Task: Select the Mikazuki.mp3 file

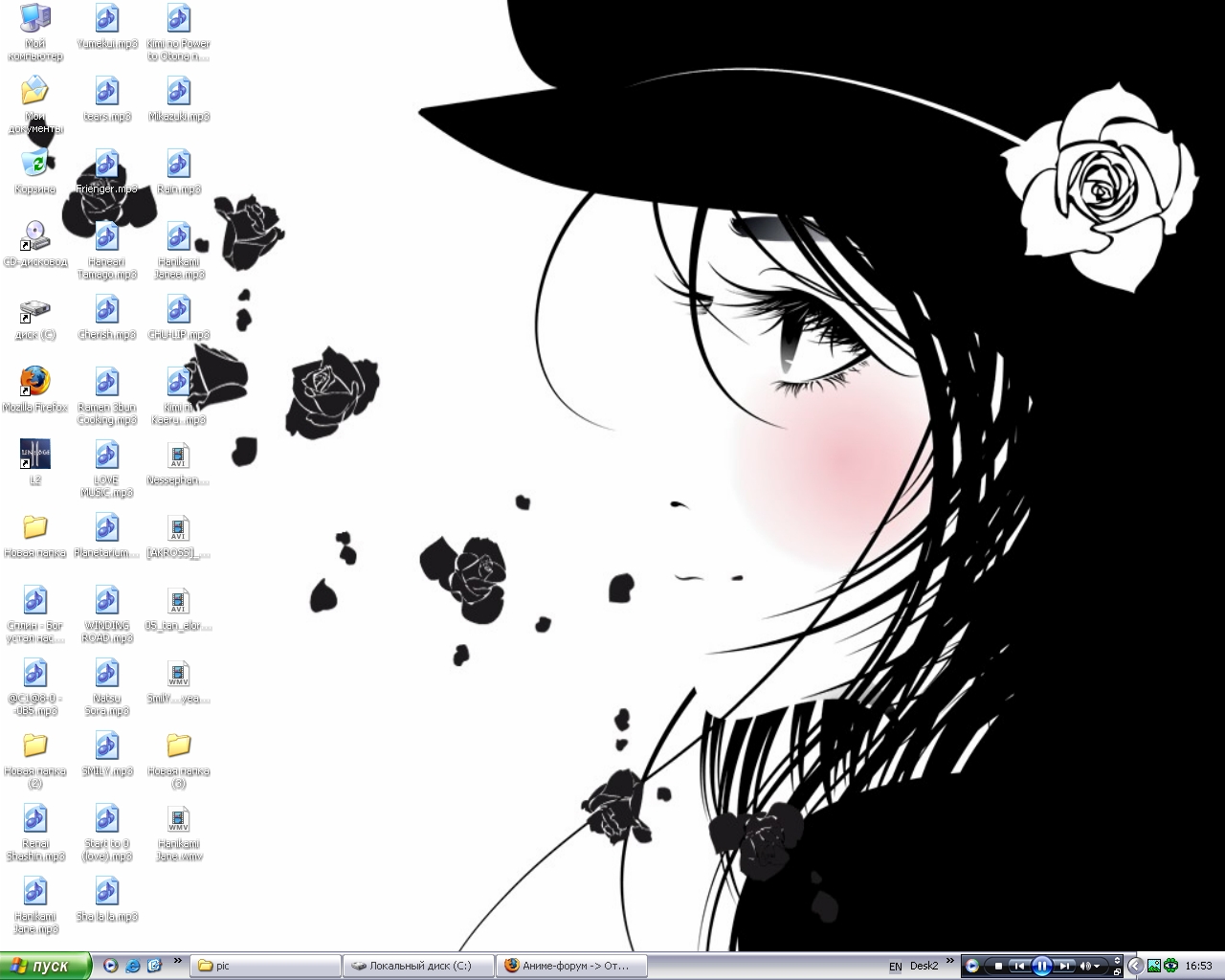Action: tap(179, 99)
